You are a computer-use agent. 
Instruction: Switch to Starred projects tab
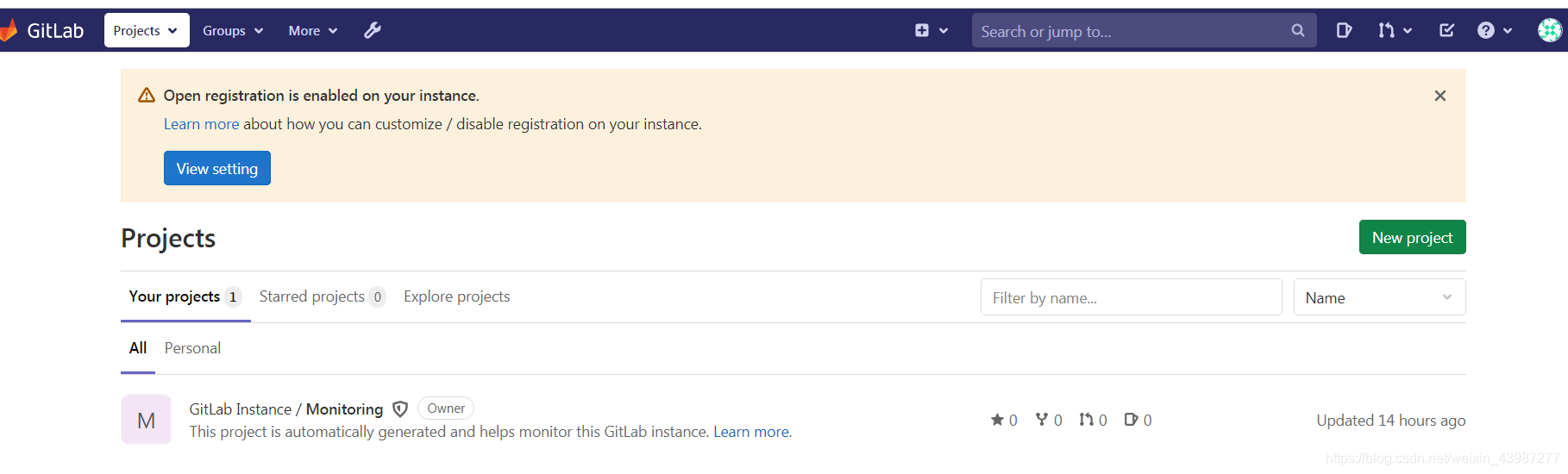pyautogui.click(x=322, y=296)
